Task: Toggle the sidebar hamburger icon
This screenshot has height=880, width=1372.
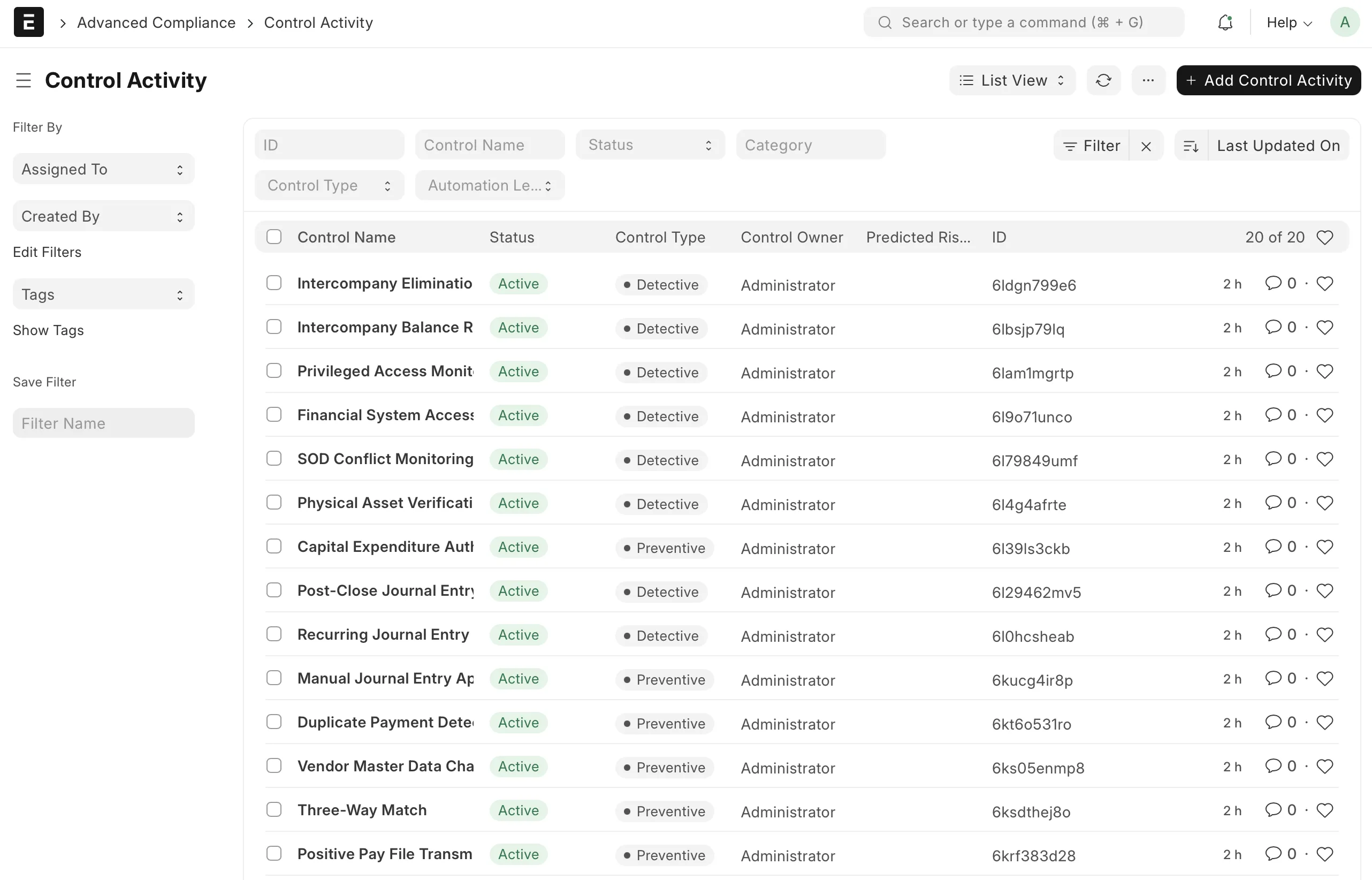Action: (x=24, y=81)
